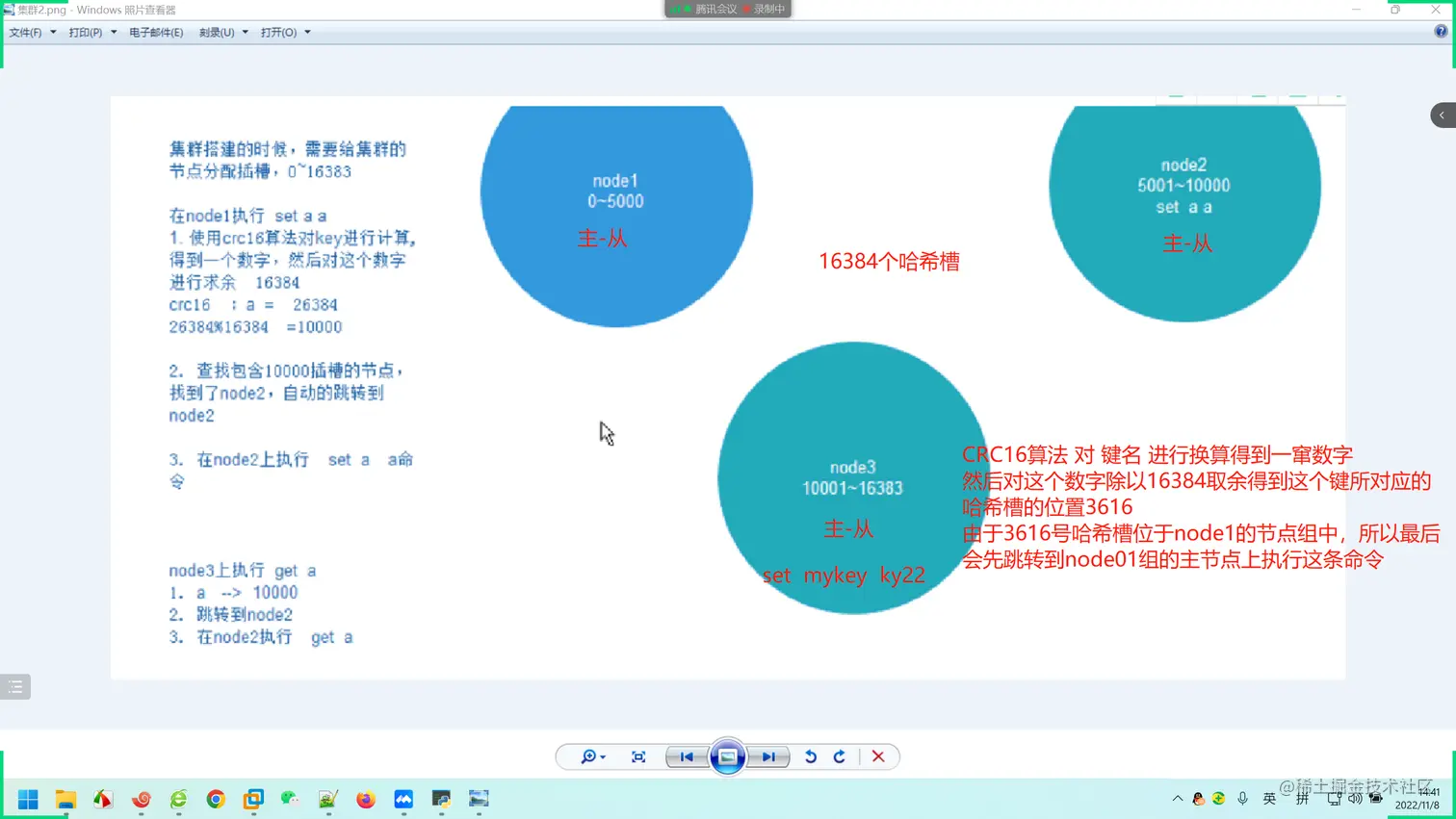Go to the next picture
This screenshot has width=1456, height=819.
pyautogui.click(x=768, y=756)
